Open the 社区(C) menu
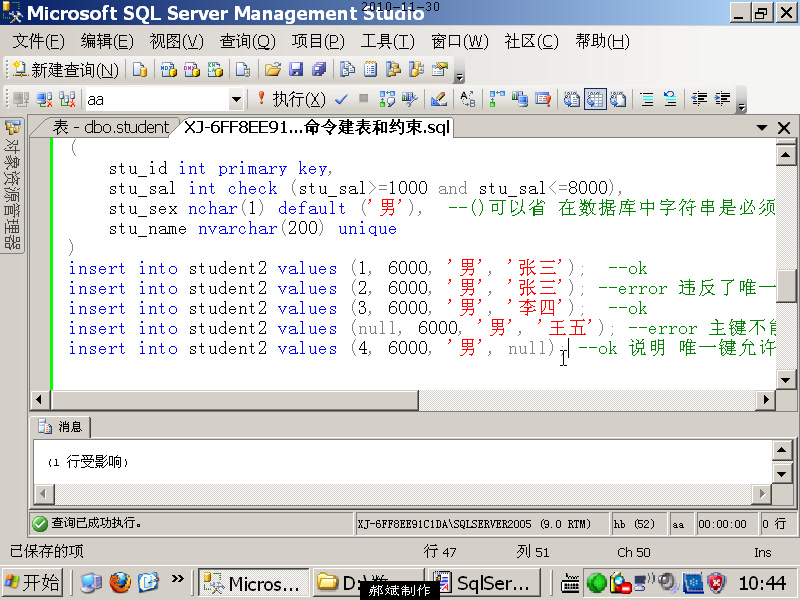800x600 pixels. coord(531,41)
